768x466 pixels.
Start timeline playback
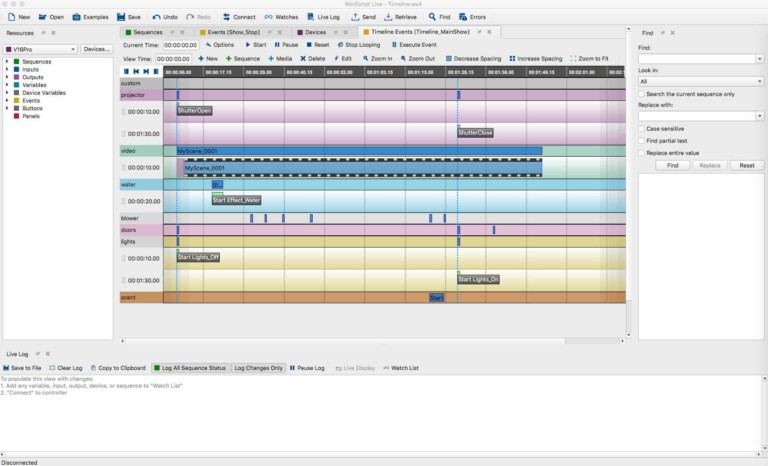coord(256,45)
